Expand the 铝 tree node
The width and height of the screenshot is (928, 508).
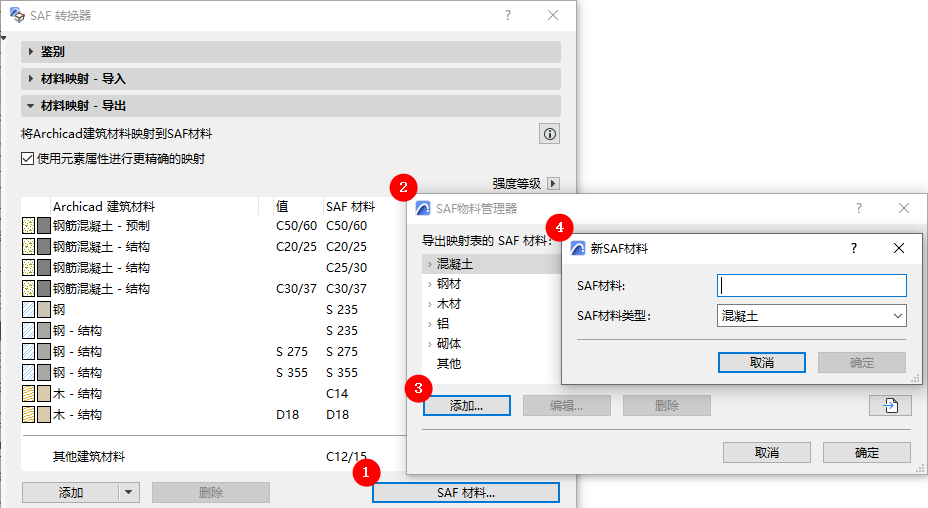click(x=430, y=324)
